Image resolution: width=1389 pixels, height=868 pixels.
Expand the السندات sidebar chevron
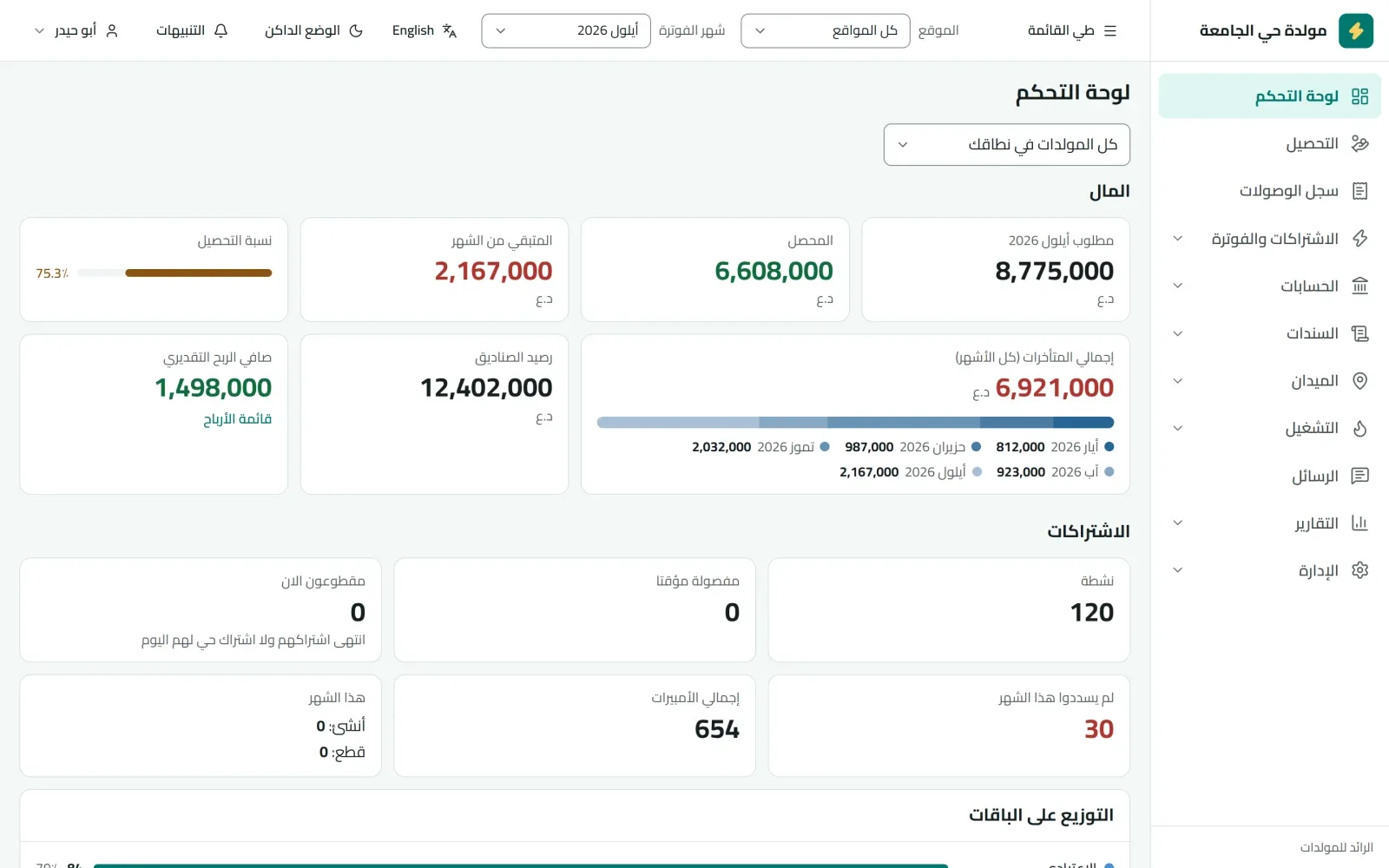(x=1177, y=333)
